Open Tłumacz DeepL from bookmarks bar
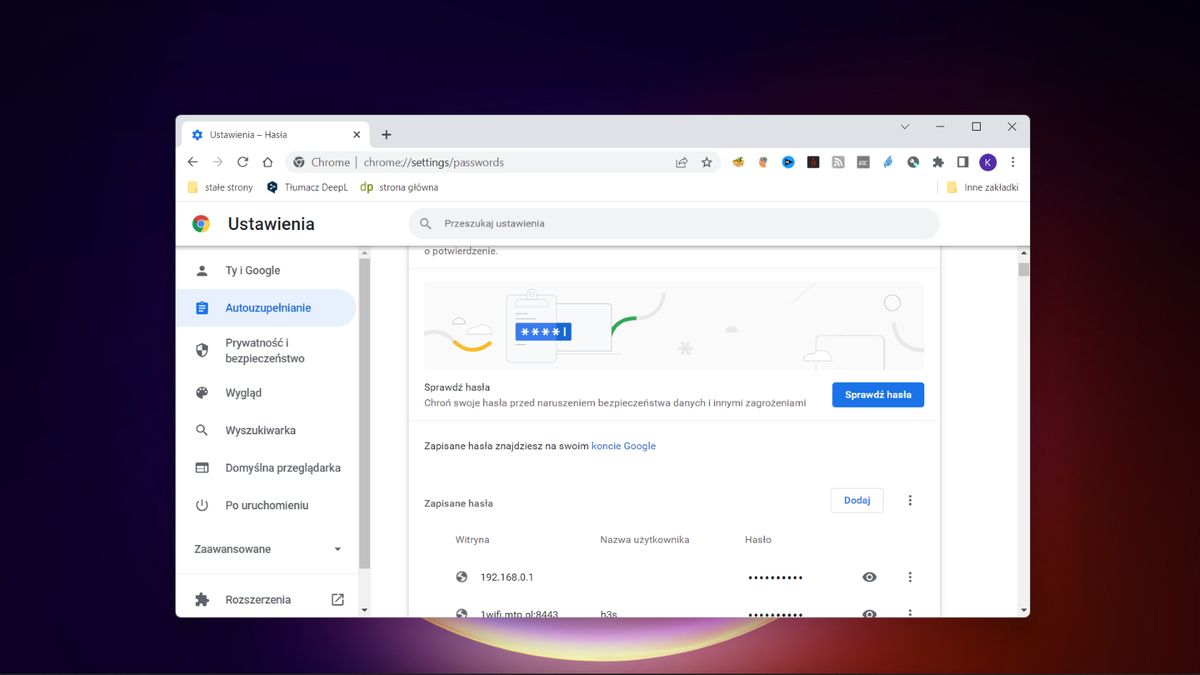This screenshot has width=1200, height=675. coord(312,187)
